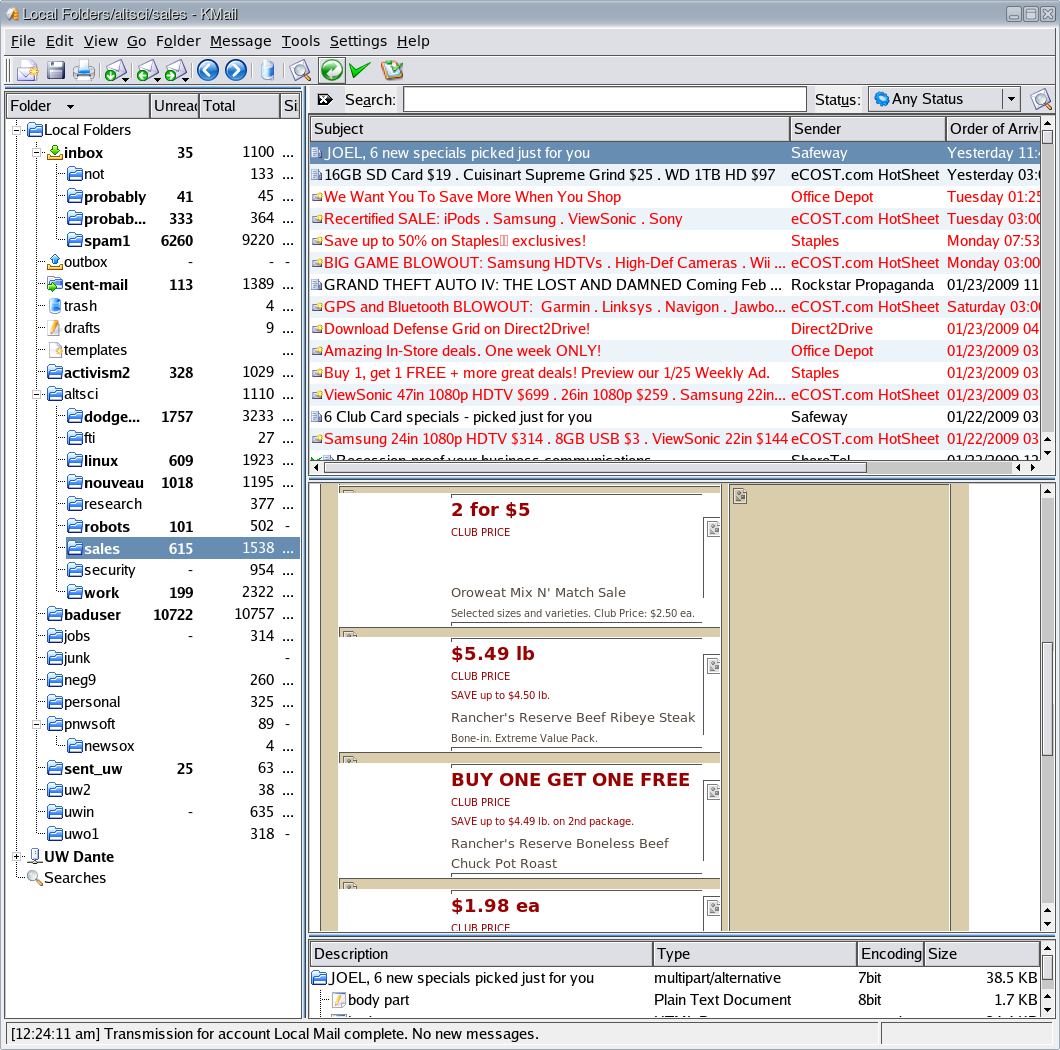Click the image placeholder beside 2 for $5
This screenshot has height=1050, width=1060.
point(713,529)
